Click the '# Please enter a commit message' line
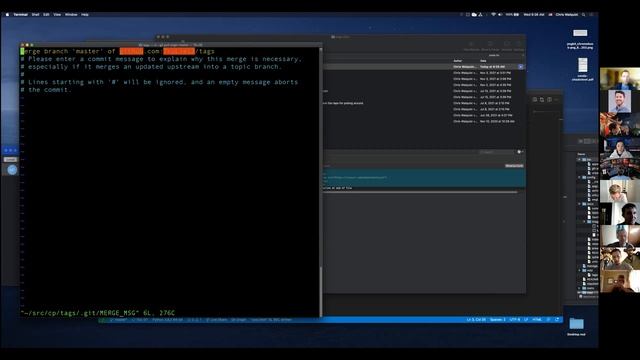 click(x=161, y=59)
